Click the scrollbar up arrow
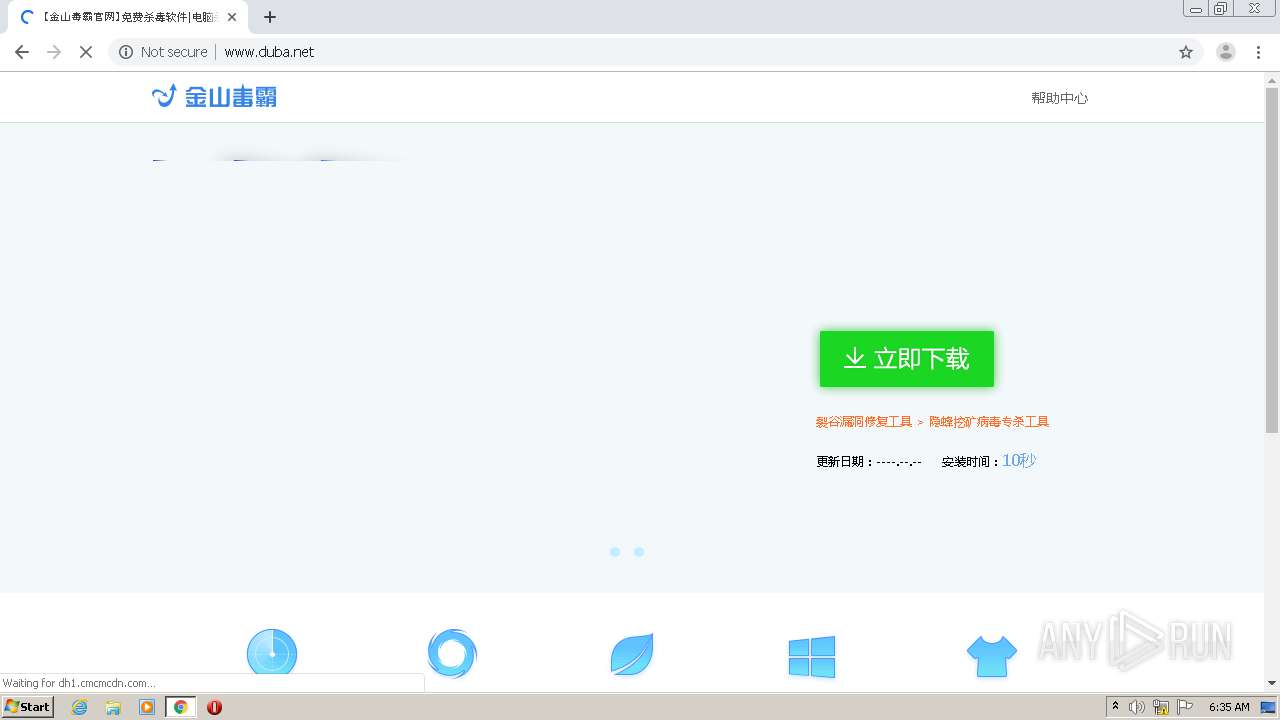The height and width of the screenshot is (720, 1280). [1272, 79]
